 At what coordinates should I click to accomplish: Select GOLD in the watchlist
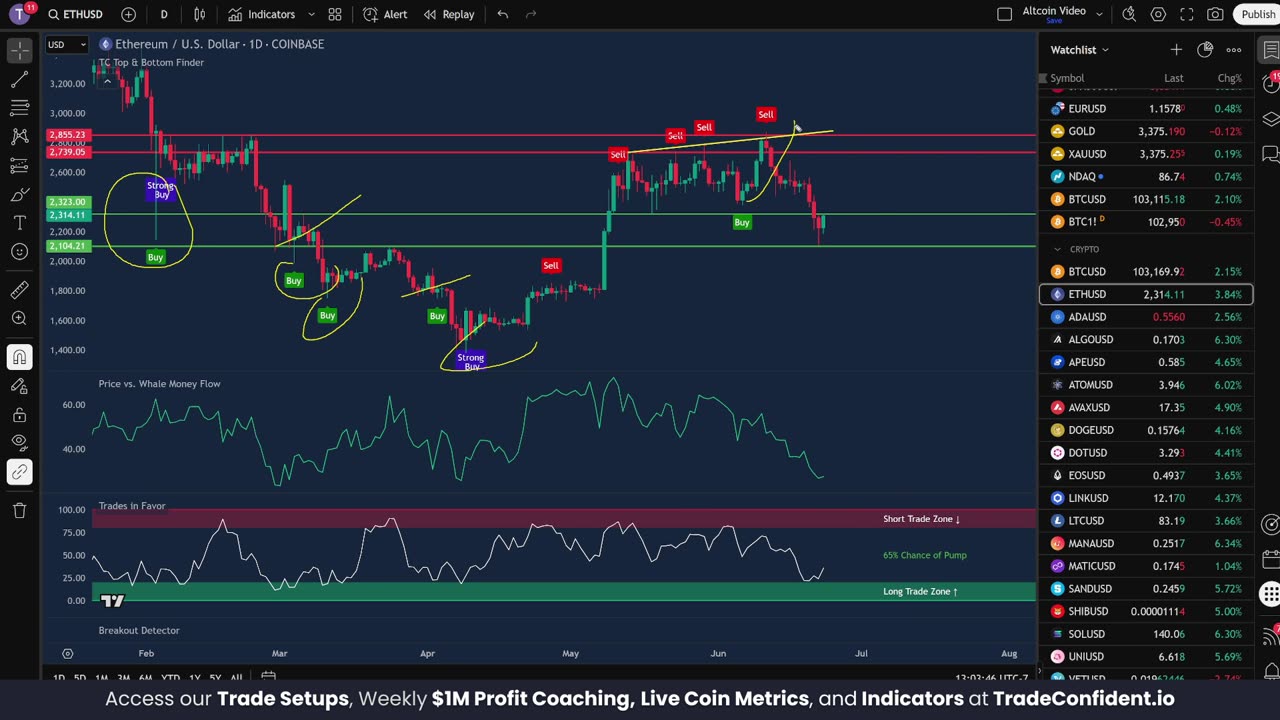click(x=1146, y=131)
